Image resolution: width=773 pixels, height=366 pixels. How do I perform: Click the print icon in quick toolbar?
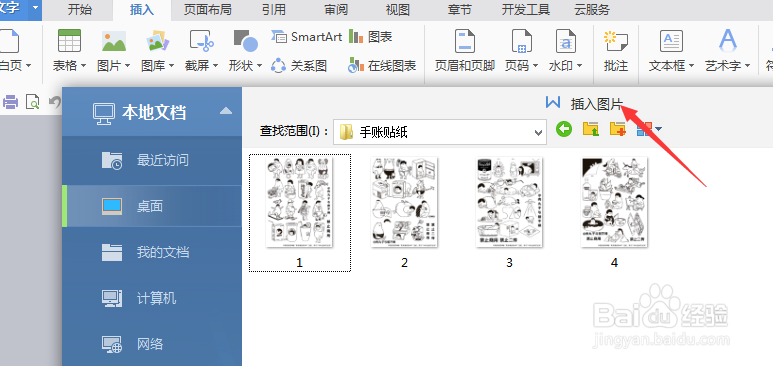(x=10, y=102)
